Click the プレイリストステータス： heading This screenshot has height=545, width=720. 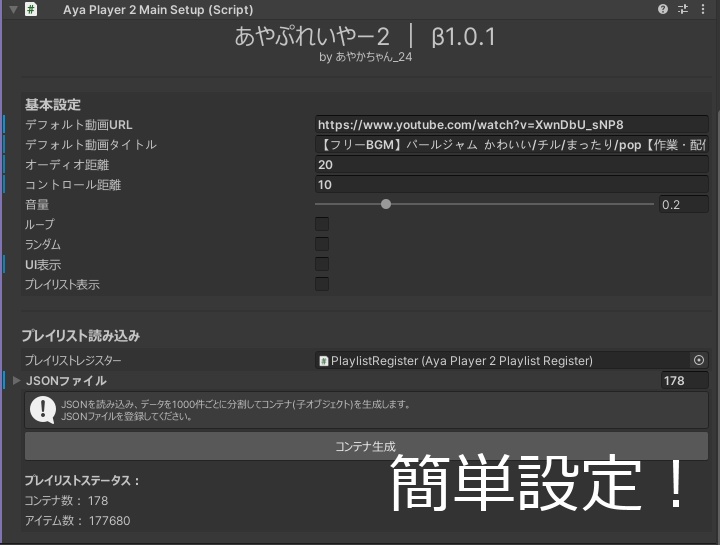(x=82, y=481)
